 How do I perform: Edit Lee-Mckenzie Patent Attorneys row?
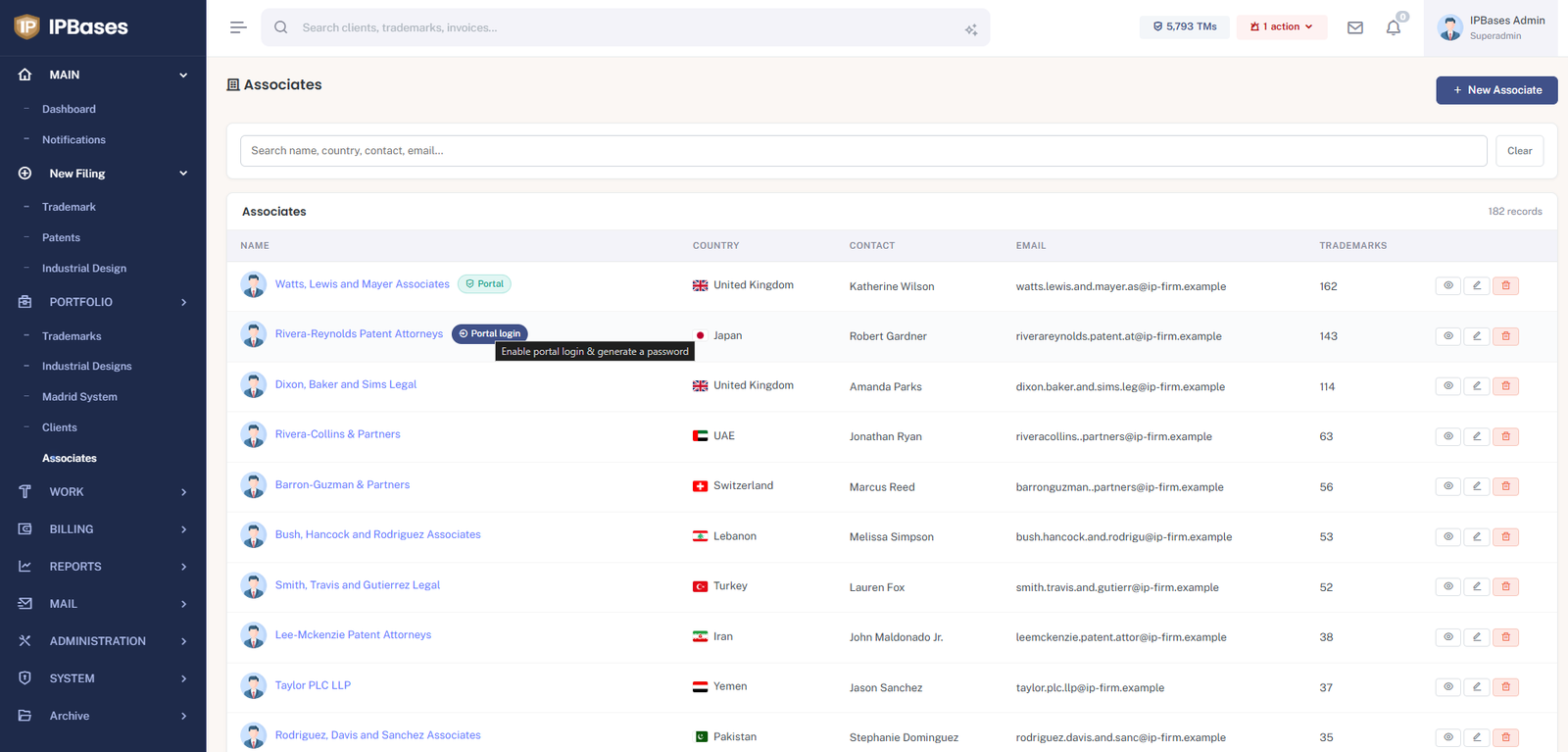tap(1477, 637)
